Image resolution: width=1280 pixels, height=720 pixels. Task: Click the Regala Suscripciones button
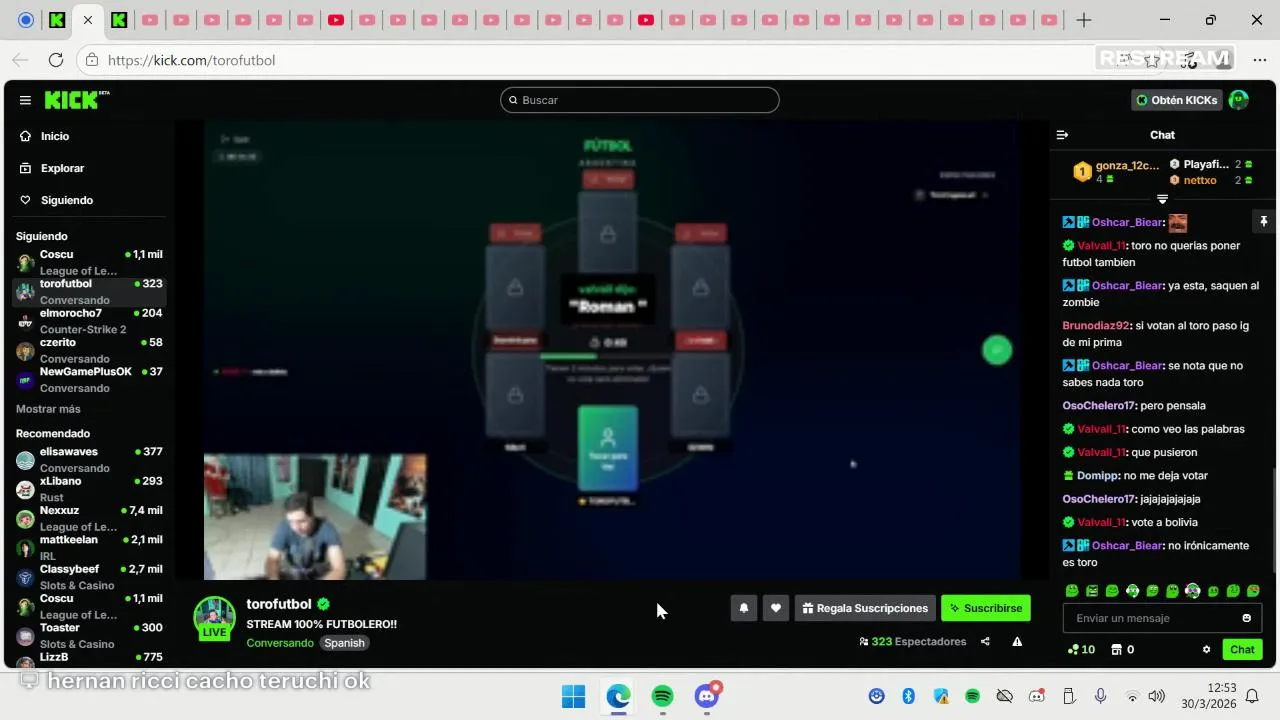[x=866, y=608]
